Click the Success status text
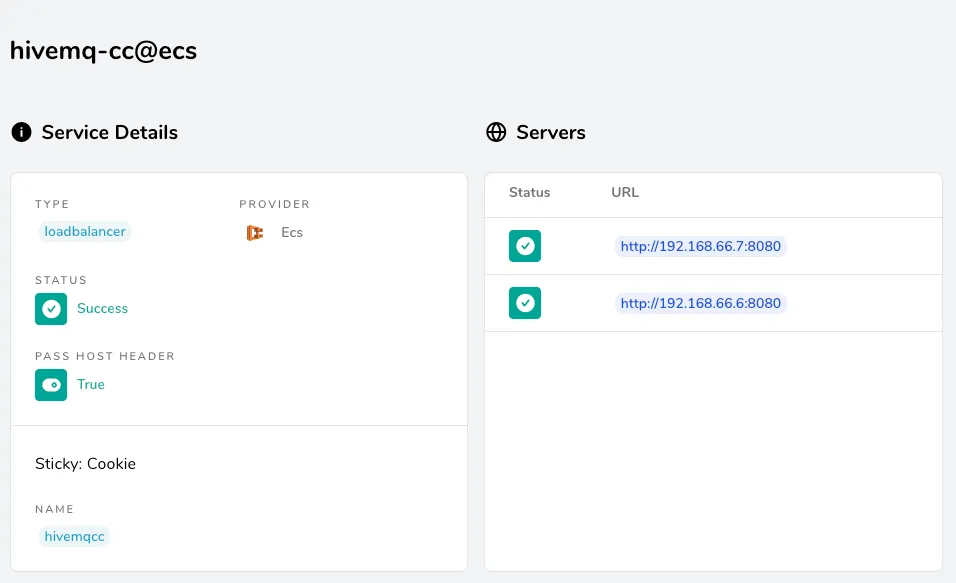The width and height of the screenshot is (956, 583). click(x=102, y=309)
